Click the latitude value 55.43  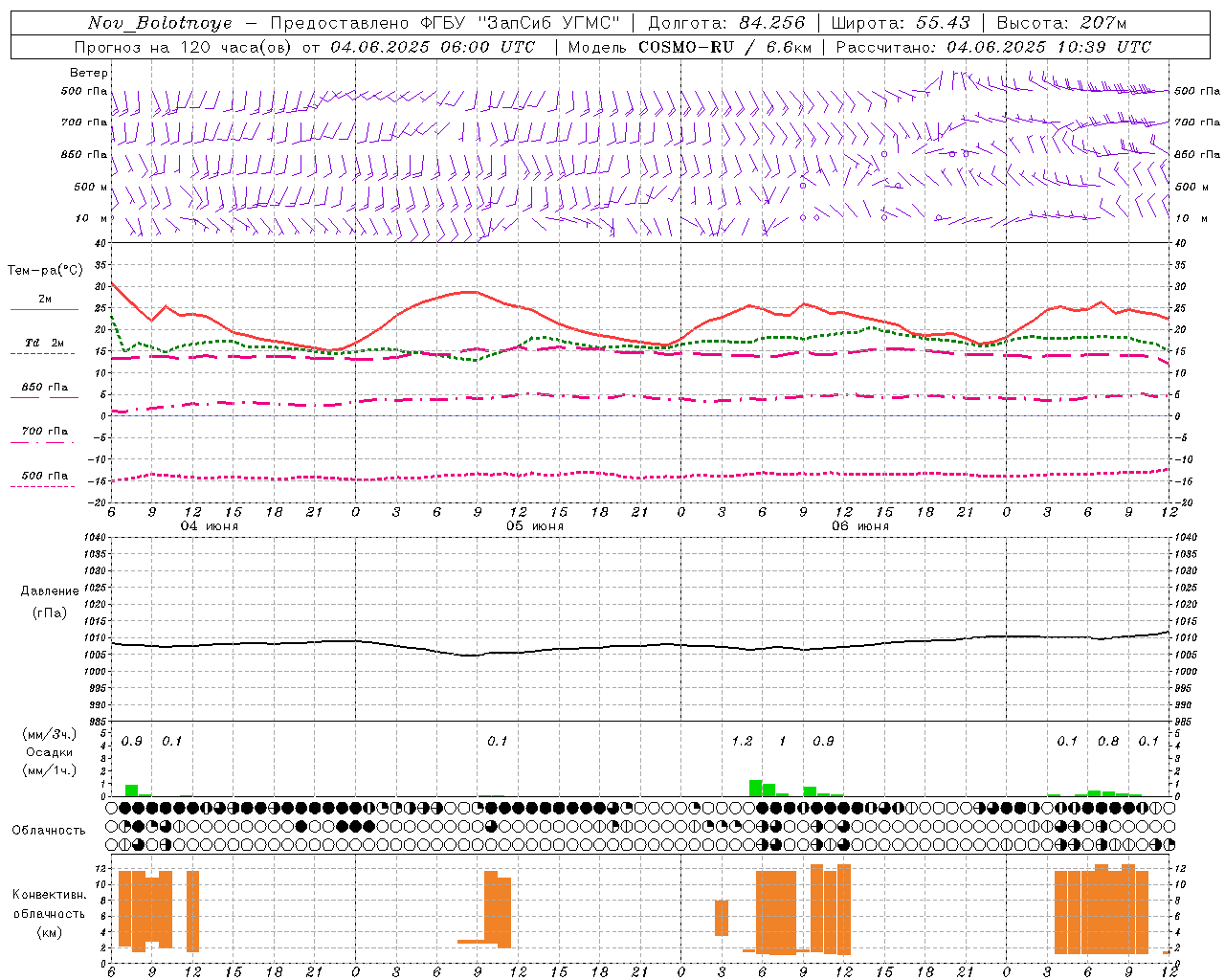tap(943, 23)
